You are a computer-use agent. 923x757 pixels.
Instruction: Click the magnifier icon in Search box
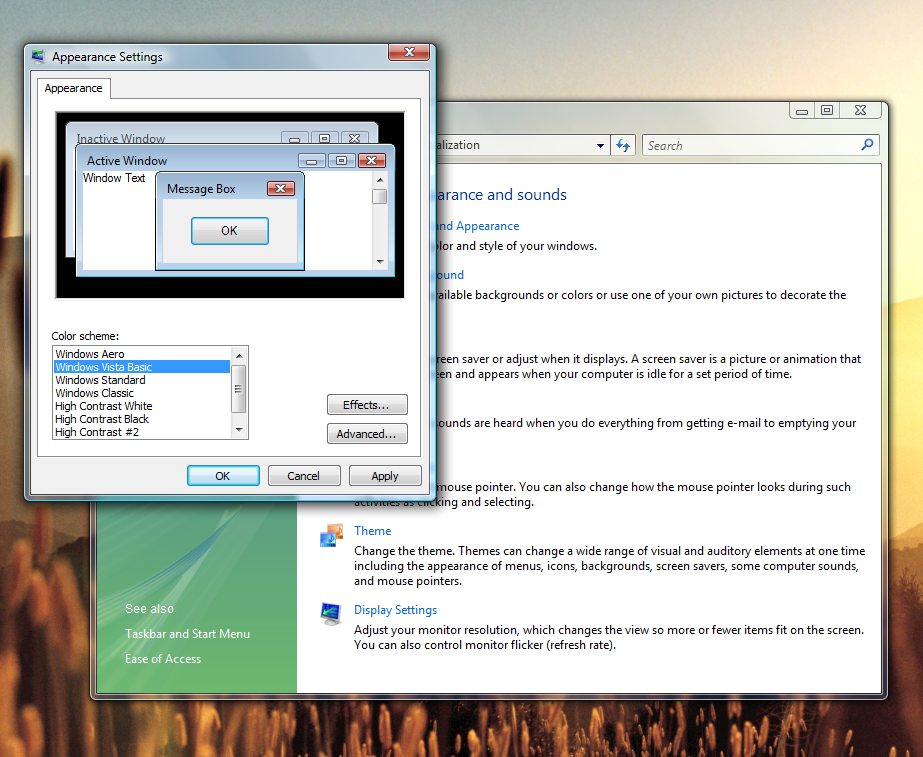[x=867, y=144]
